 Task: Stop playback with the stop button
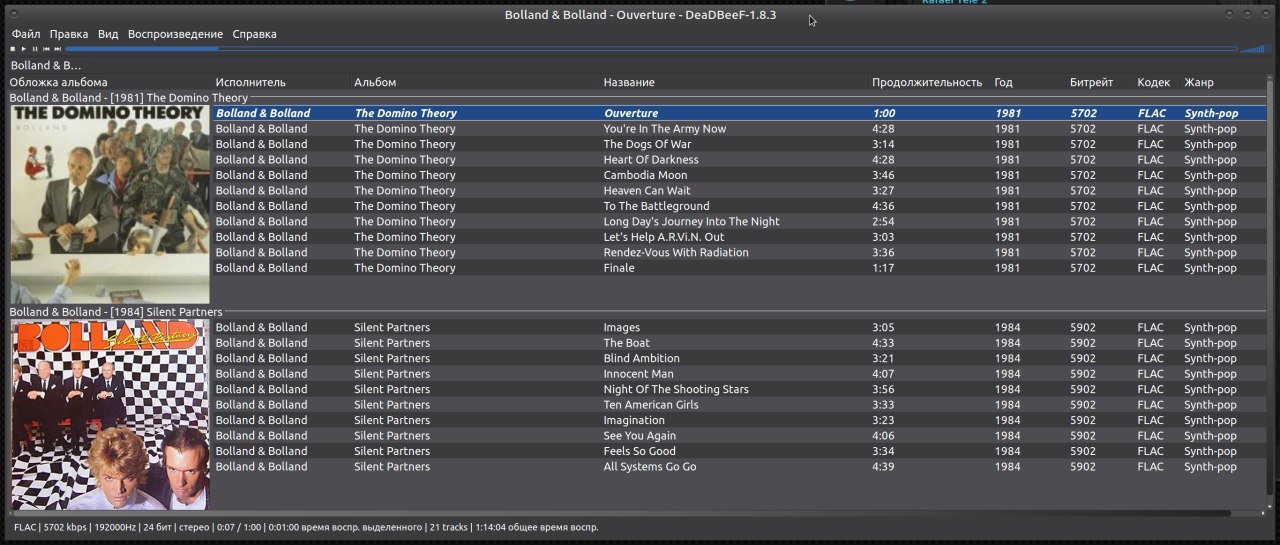pos(13,48)
